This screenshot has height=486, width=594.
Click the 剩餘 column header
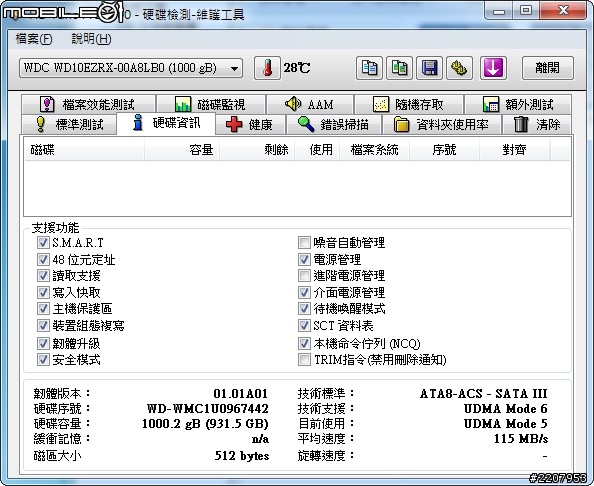pos(257,150)
